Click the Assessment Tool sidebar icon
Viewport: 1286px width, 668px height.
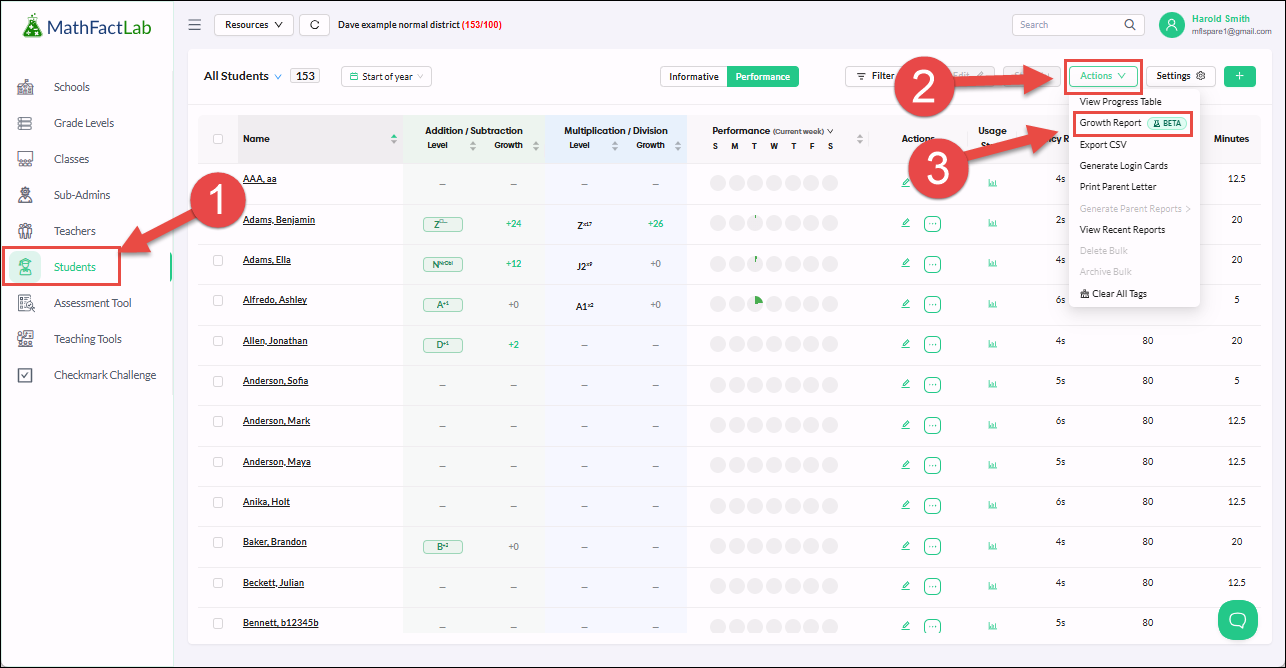pyautogui.click(x=26, y=303)
